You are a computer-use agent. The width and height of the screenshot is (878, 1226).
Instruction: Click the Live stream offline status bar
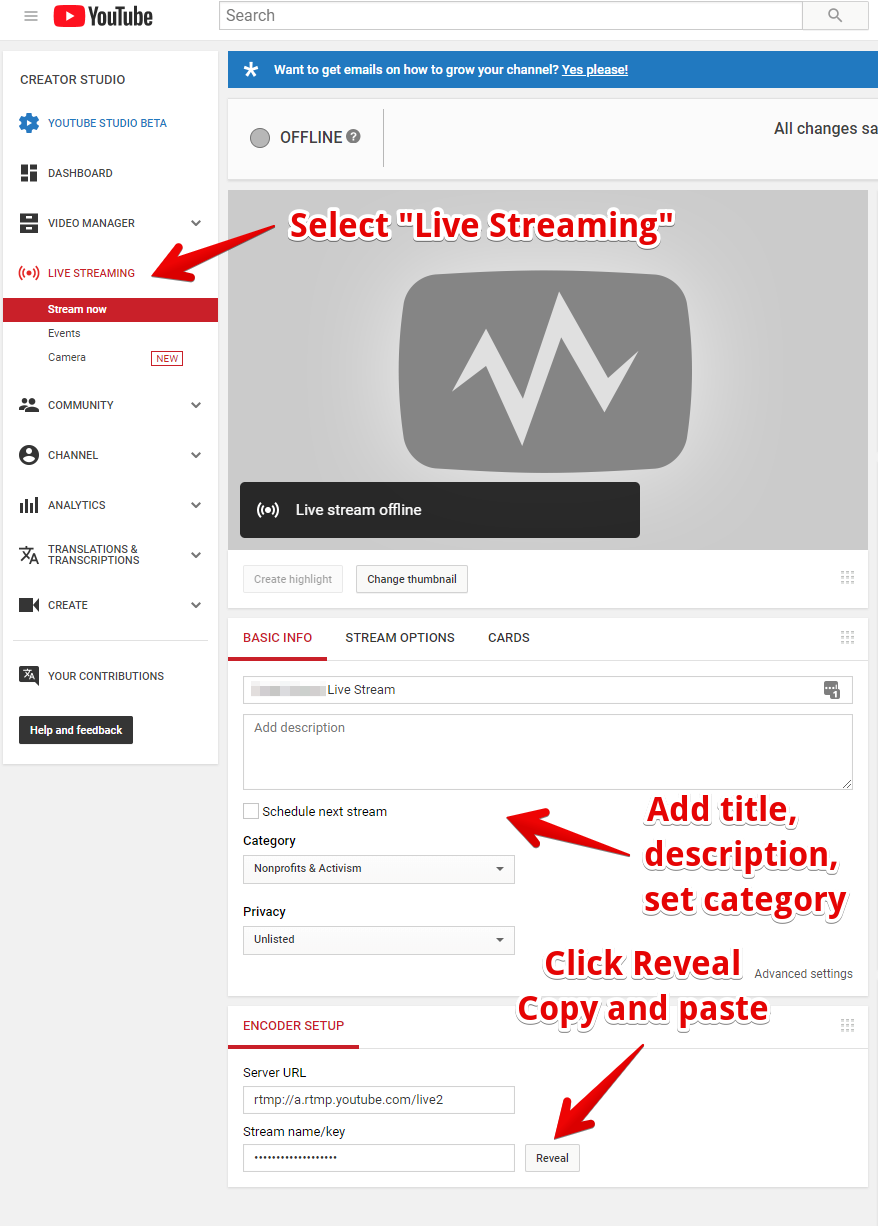point(440,510)
